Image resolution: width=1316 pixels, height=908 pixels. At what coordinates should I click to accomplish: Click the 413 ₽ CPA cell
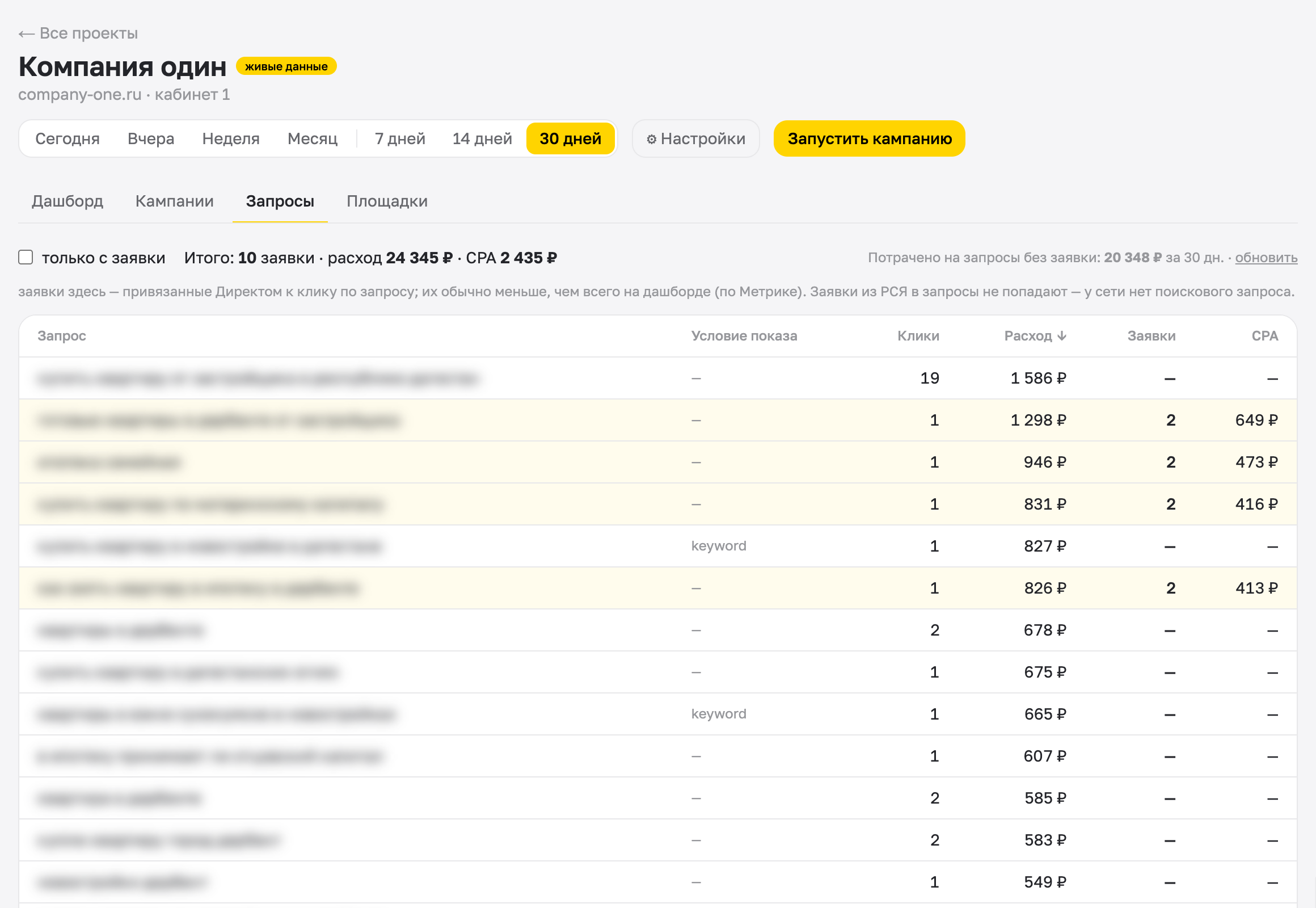tap(1256, 588)
